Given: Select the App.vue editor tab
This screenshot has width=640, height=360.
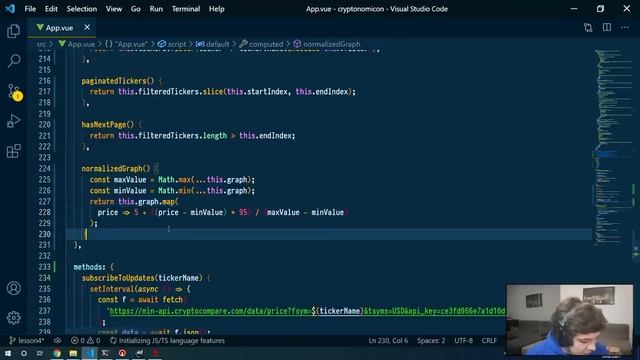Looking at the screenshot, I should point(62,27).
